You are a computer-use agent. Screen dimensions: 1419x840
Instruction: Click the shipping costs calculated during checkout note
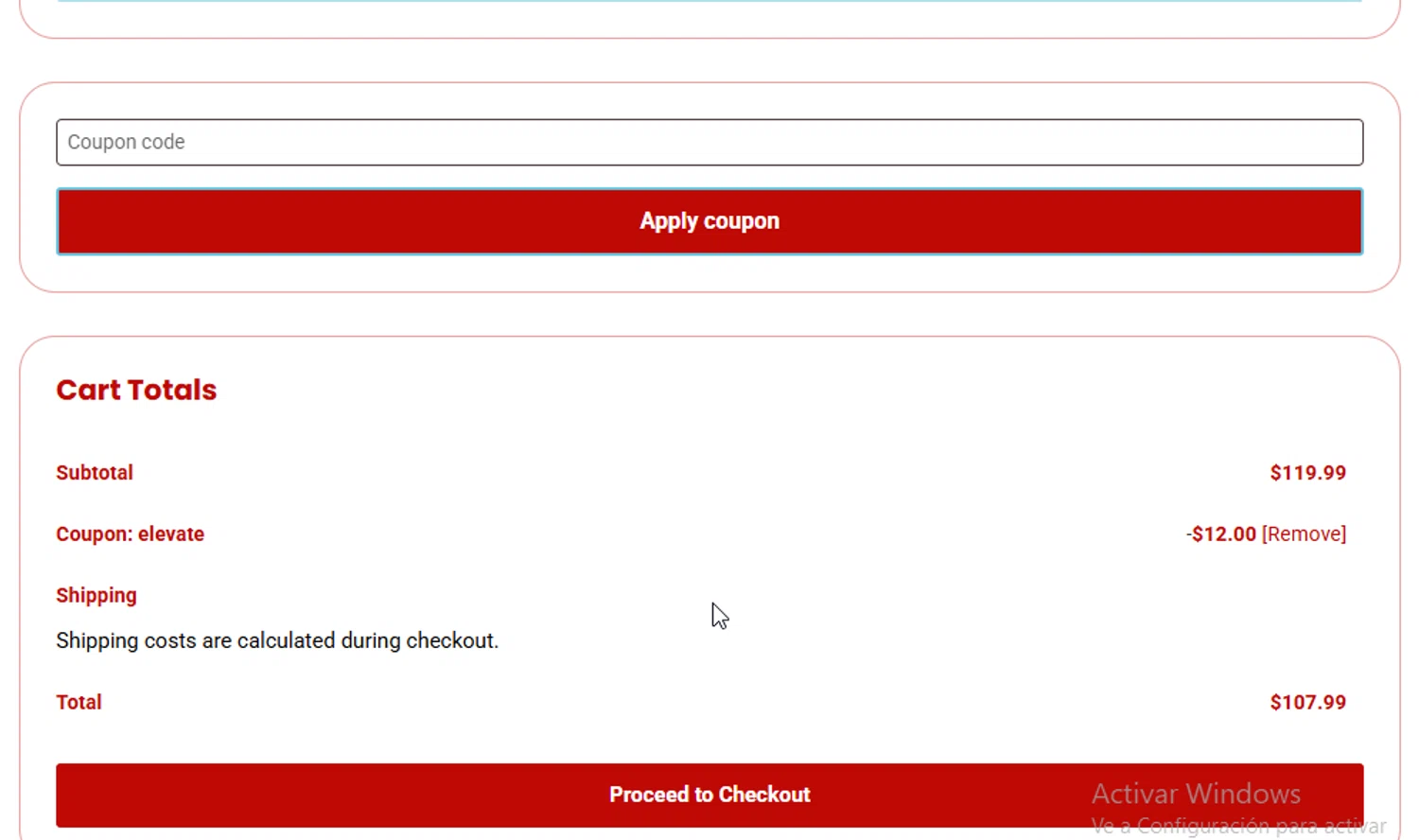[277, 640]
